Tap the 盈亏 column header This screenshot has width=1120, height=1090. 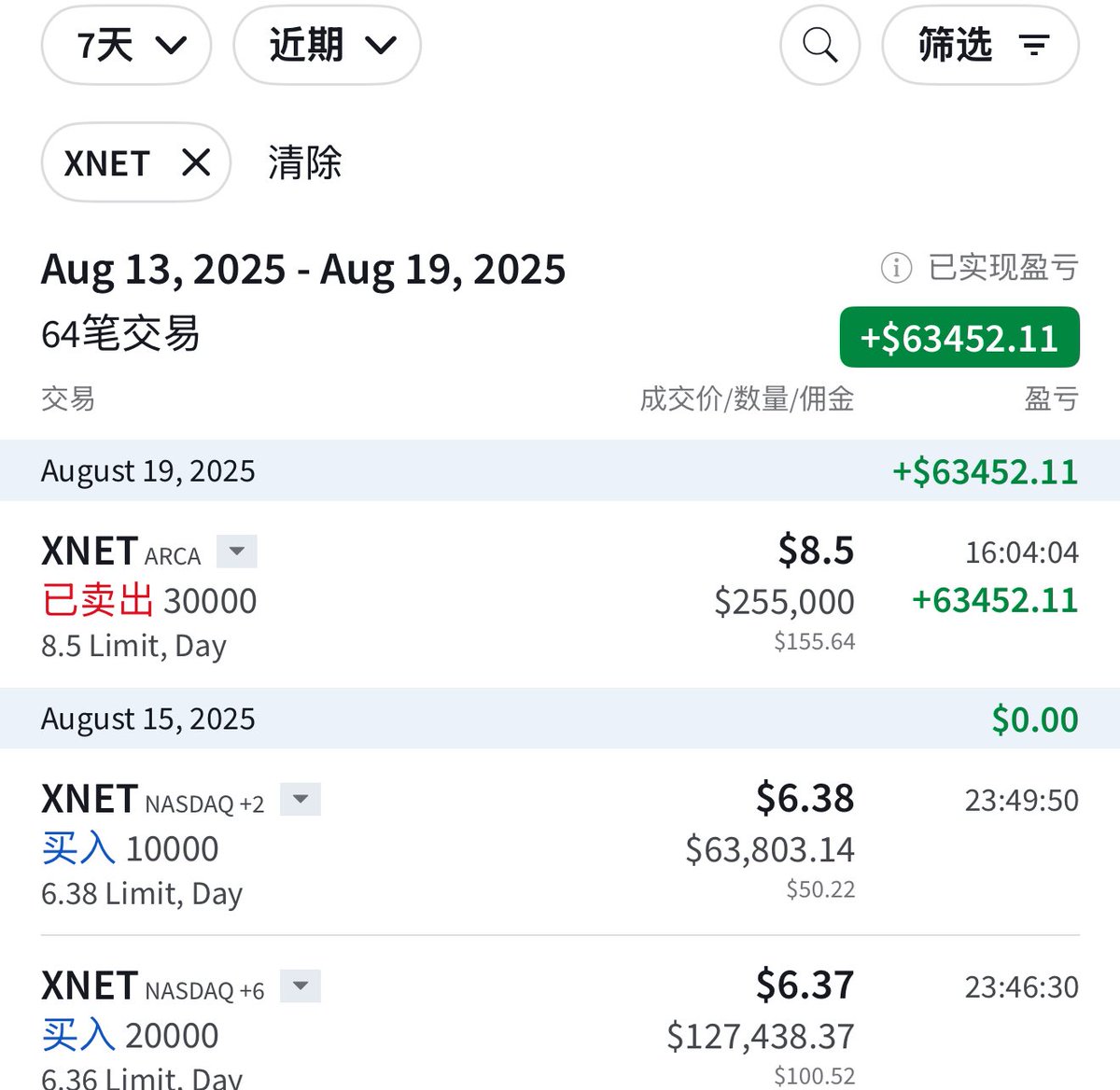coord(1052,399)
